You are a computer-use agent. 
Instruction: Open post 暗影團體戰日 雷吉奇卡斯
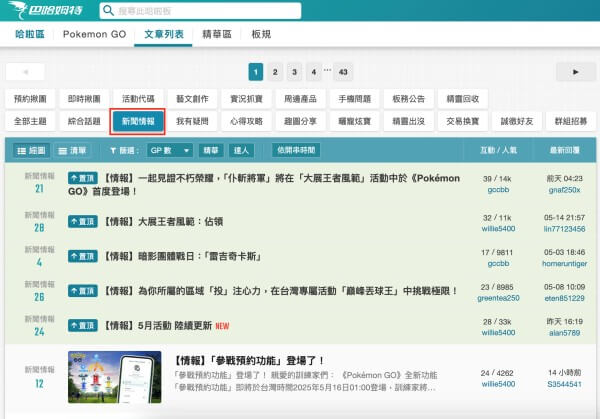point(183,256)
